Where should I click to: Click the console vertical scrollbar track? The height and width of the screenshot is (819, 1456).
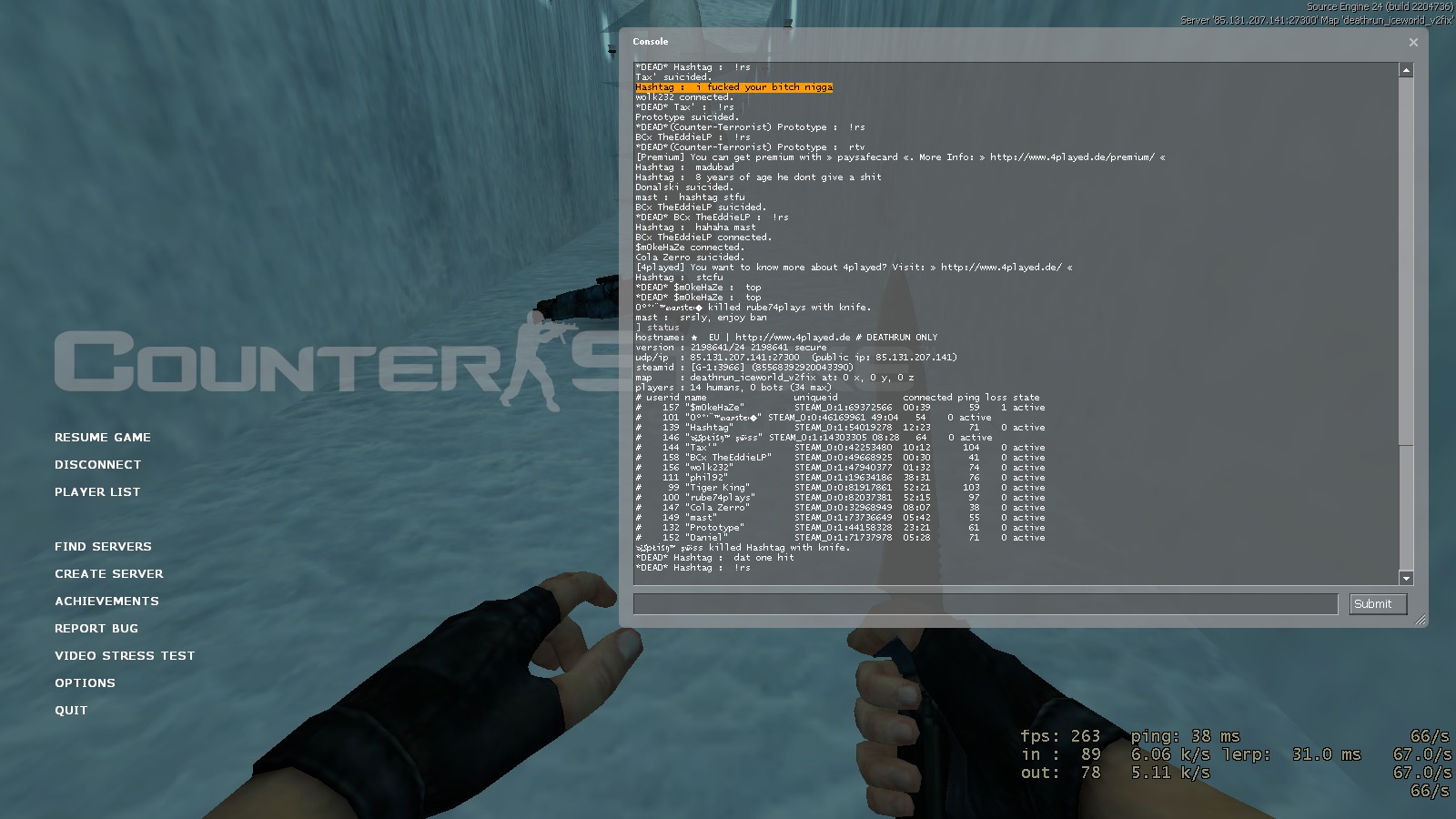1406,323
